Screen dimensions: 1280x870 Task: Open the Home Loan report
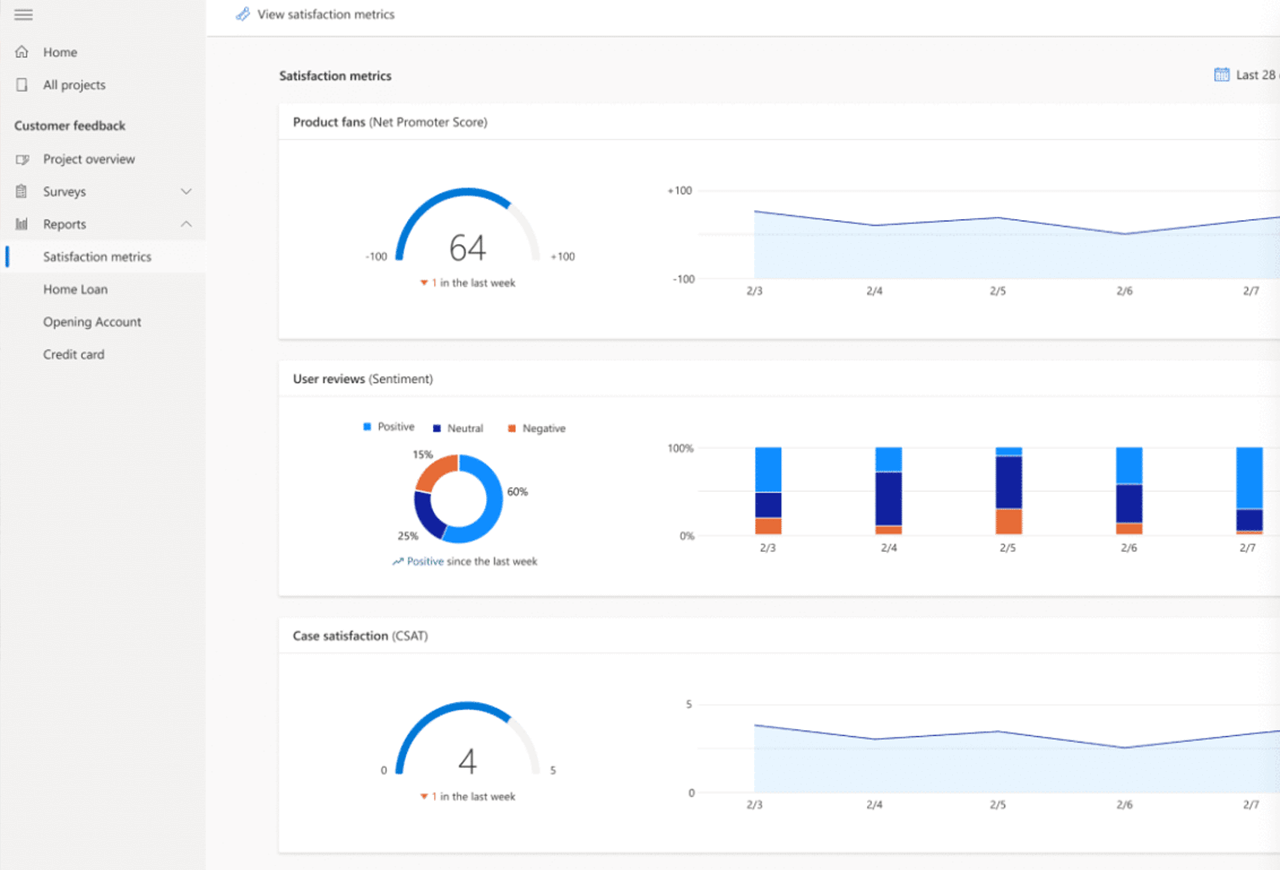click(75, 289)
